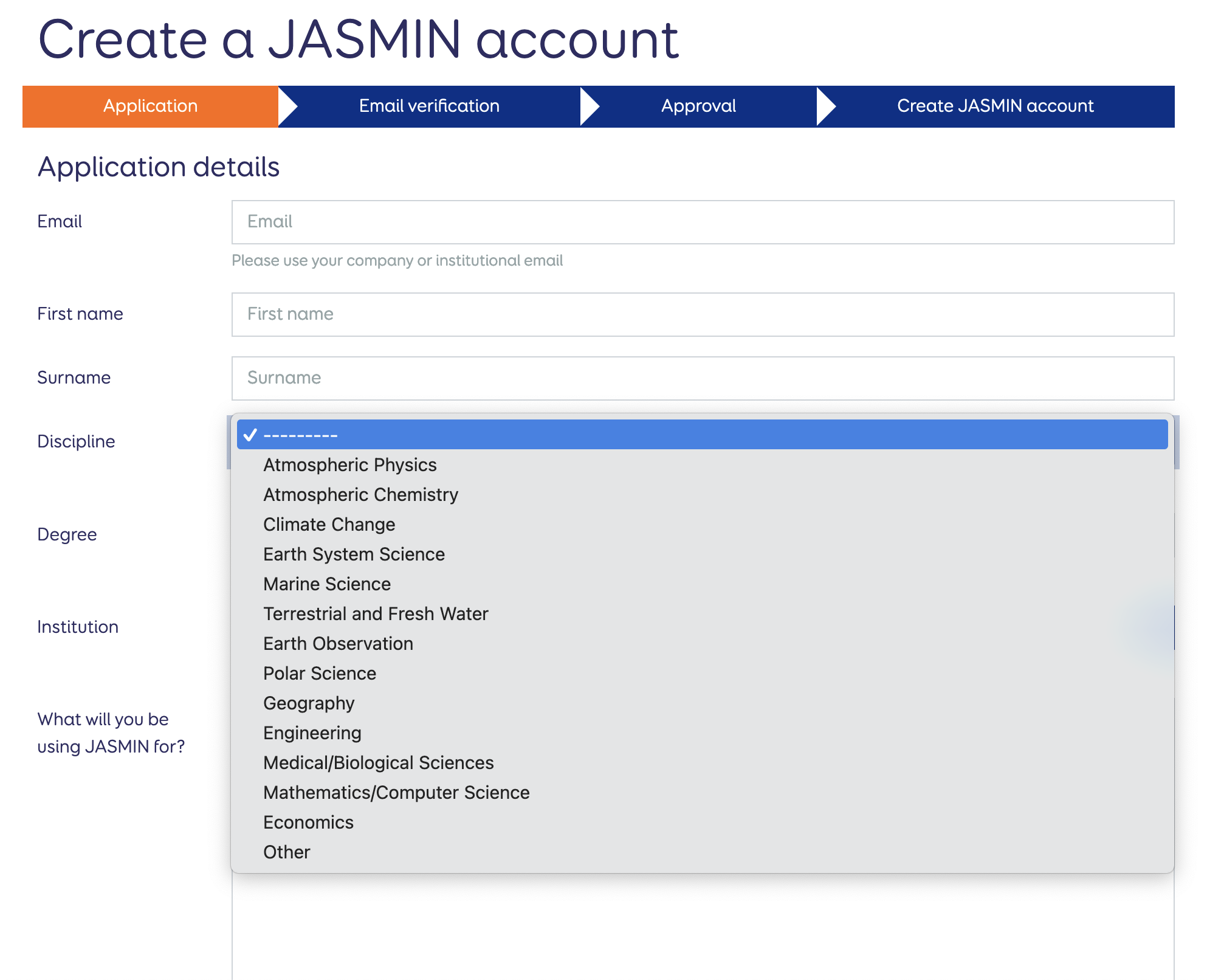Open the Application step tab
1207x980 pixels.
[150, 106]
